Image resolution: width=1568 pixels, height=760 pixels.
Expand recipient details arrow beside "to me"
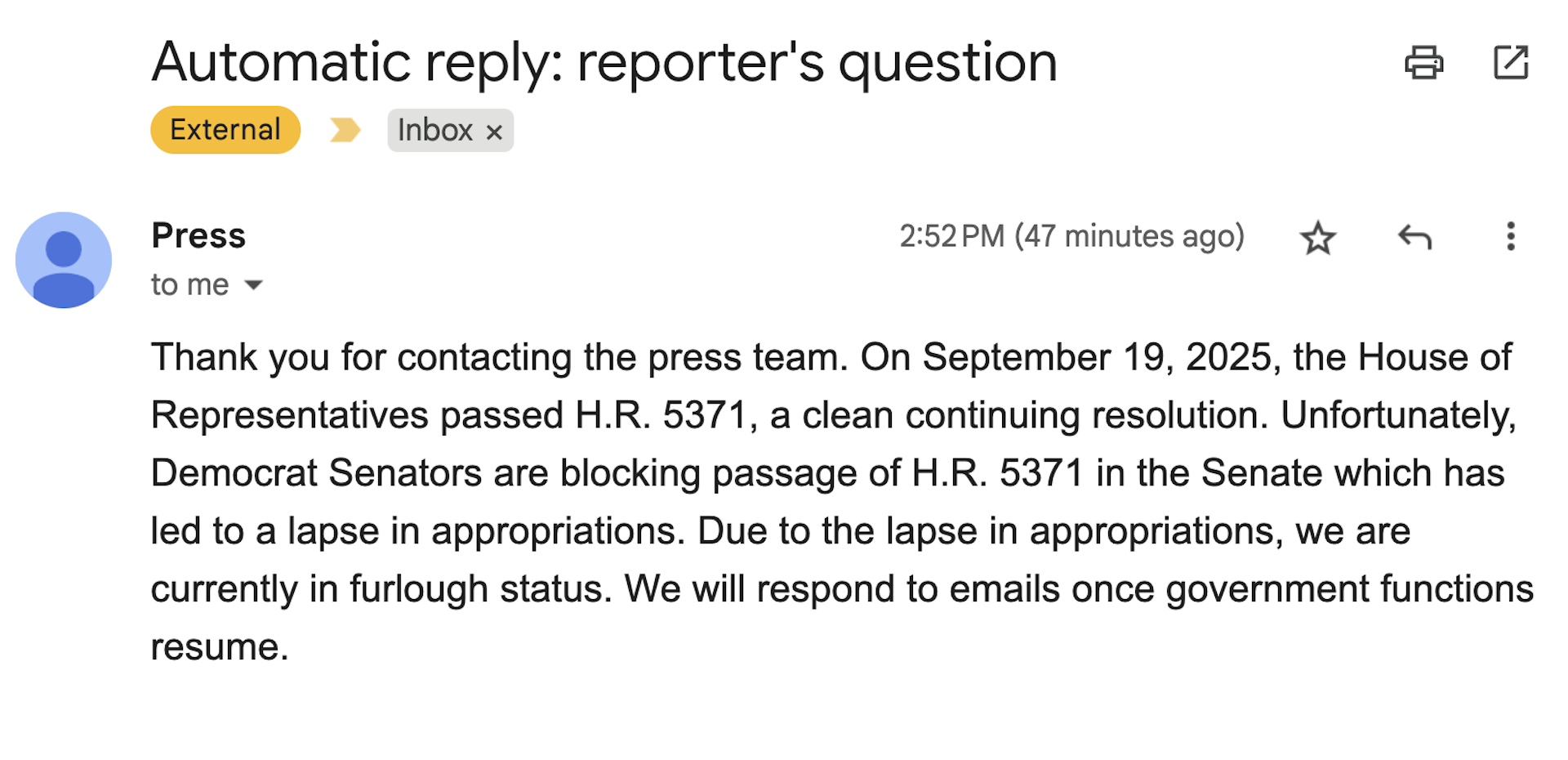point(254,285)
